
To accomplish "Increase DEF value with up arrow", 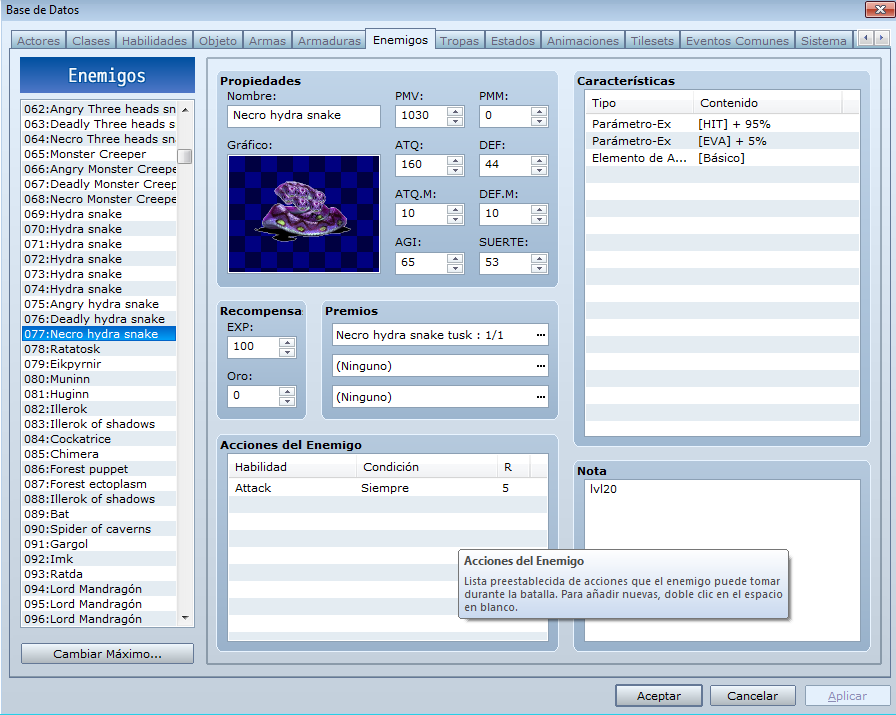I will (539, 160).
